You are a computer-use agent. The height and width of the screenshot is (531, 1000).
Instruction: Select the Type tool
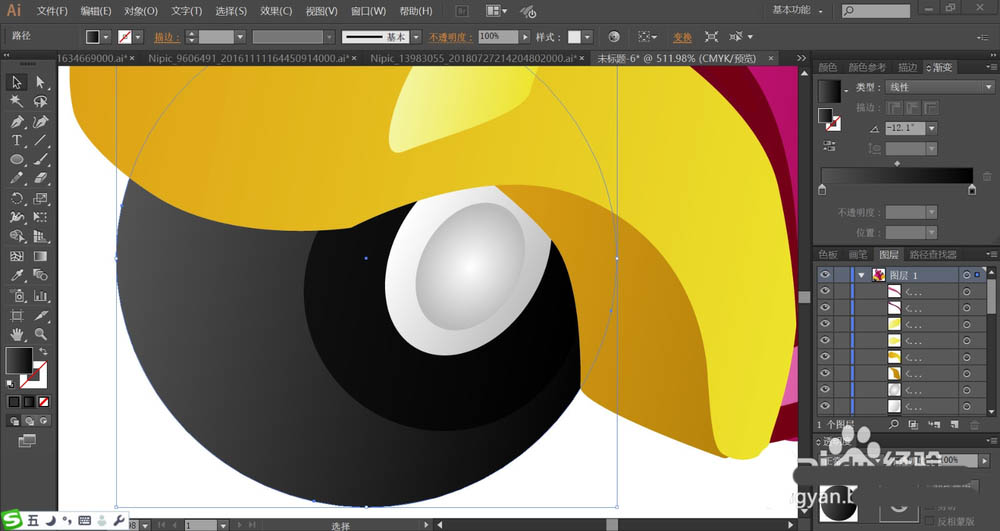click(x=17, y=140)
